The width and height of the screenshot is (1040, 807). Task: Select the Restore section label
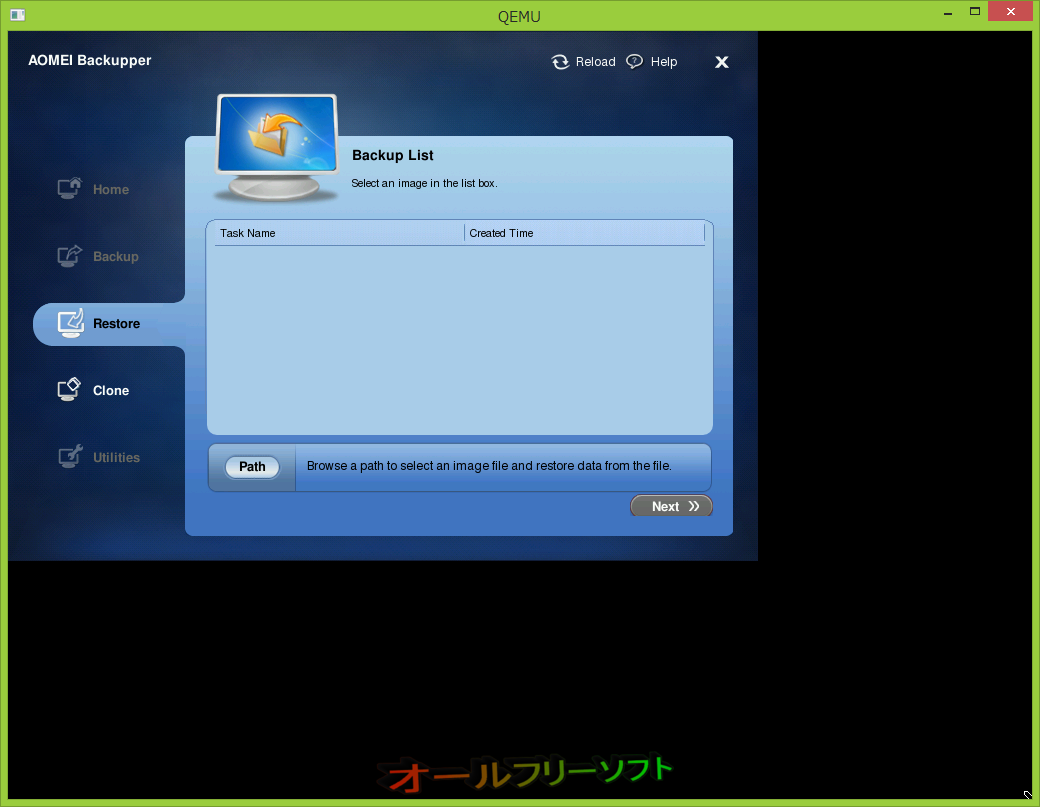(x=116, y=324)
